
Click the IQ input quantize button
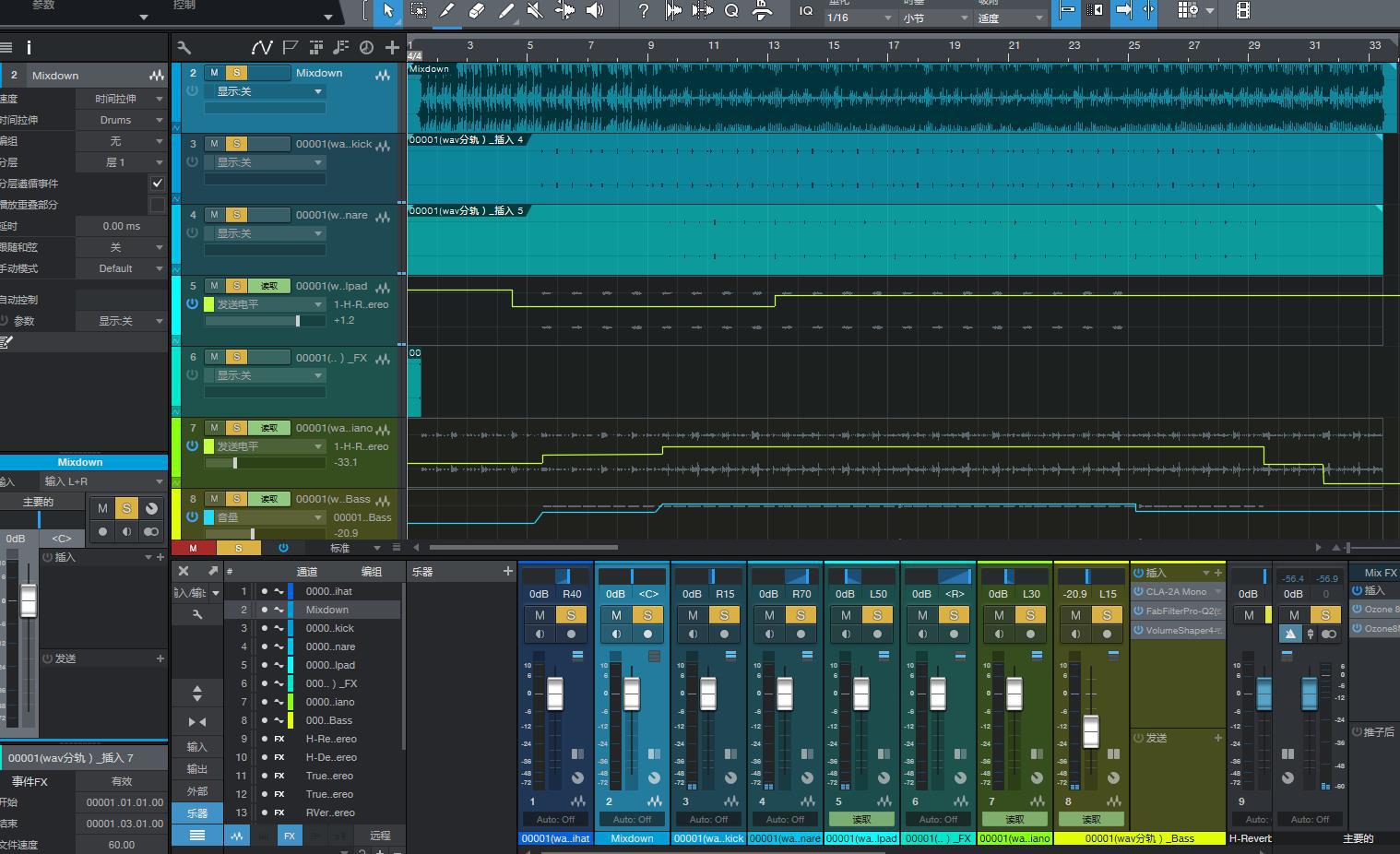806,11
